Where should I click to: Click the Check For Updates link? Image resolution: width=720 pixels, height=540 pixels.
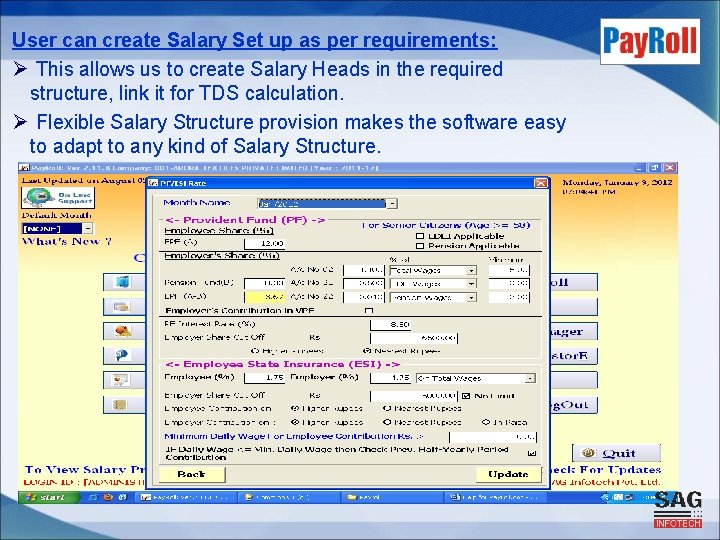coord(604,470)
